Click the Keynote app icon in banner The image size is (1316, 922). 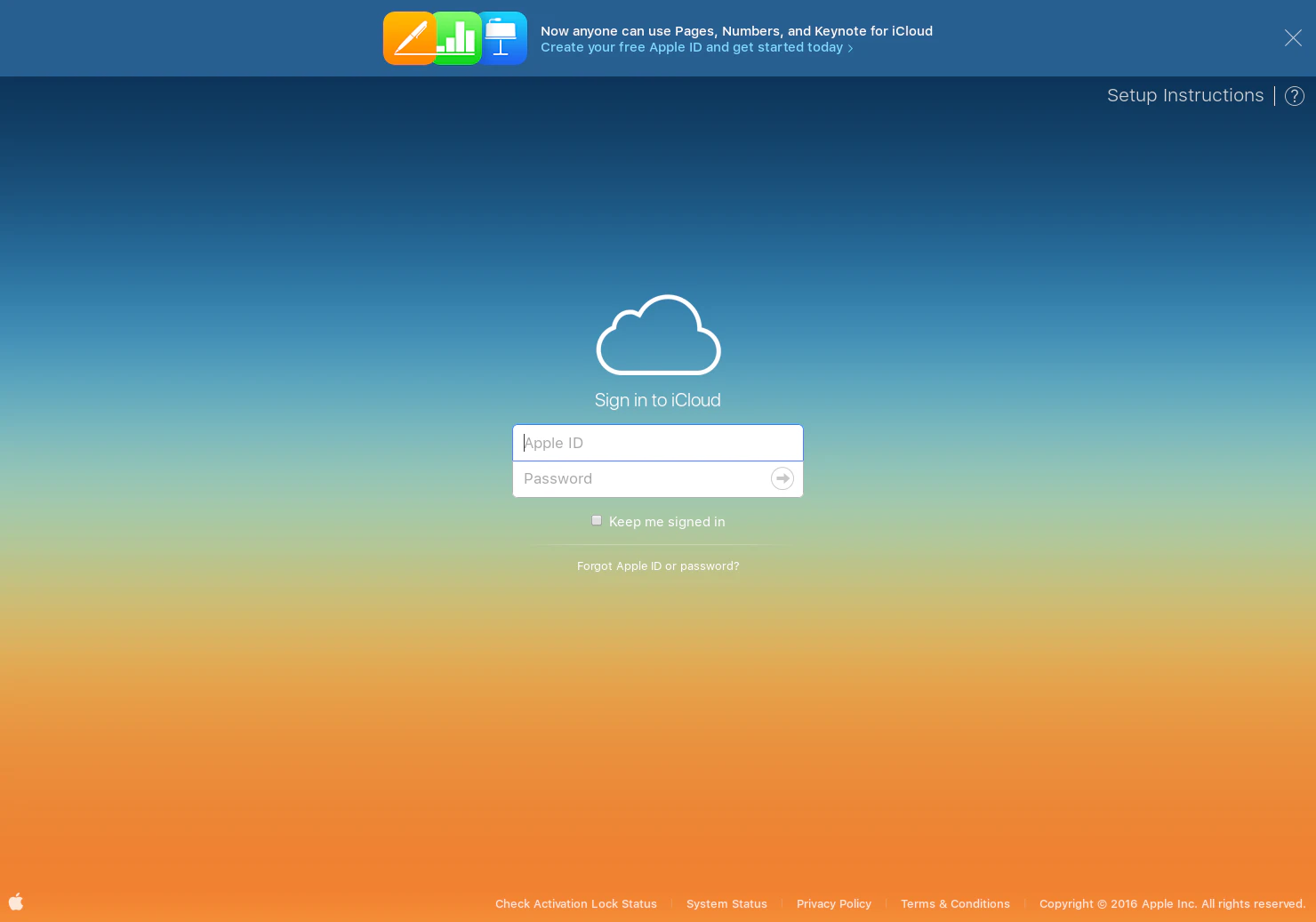coord(504,38)
